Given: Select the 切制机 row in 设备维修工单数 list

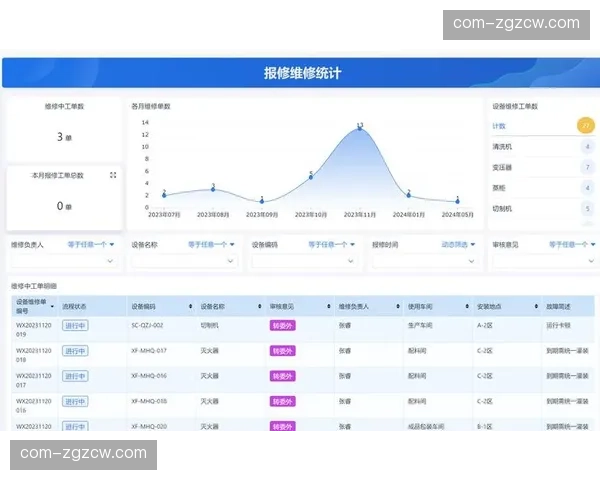Looking at the screenshot, I should (543, 209).
